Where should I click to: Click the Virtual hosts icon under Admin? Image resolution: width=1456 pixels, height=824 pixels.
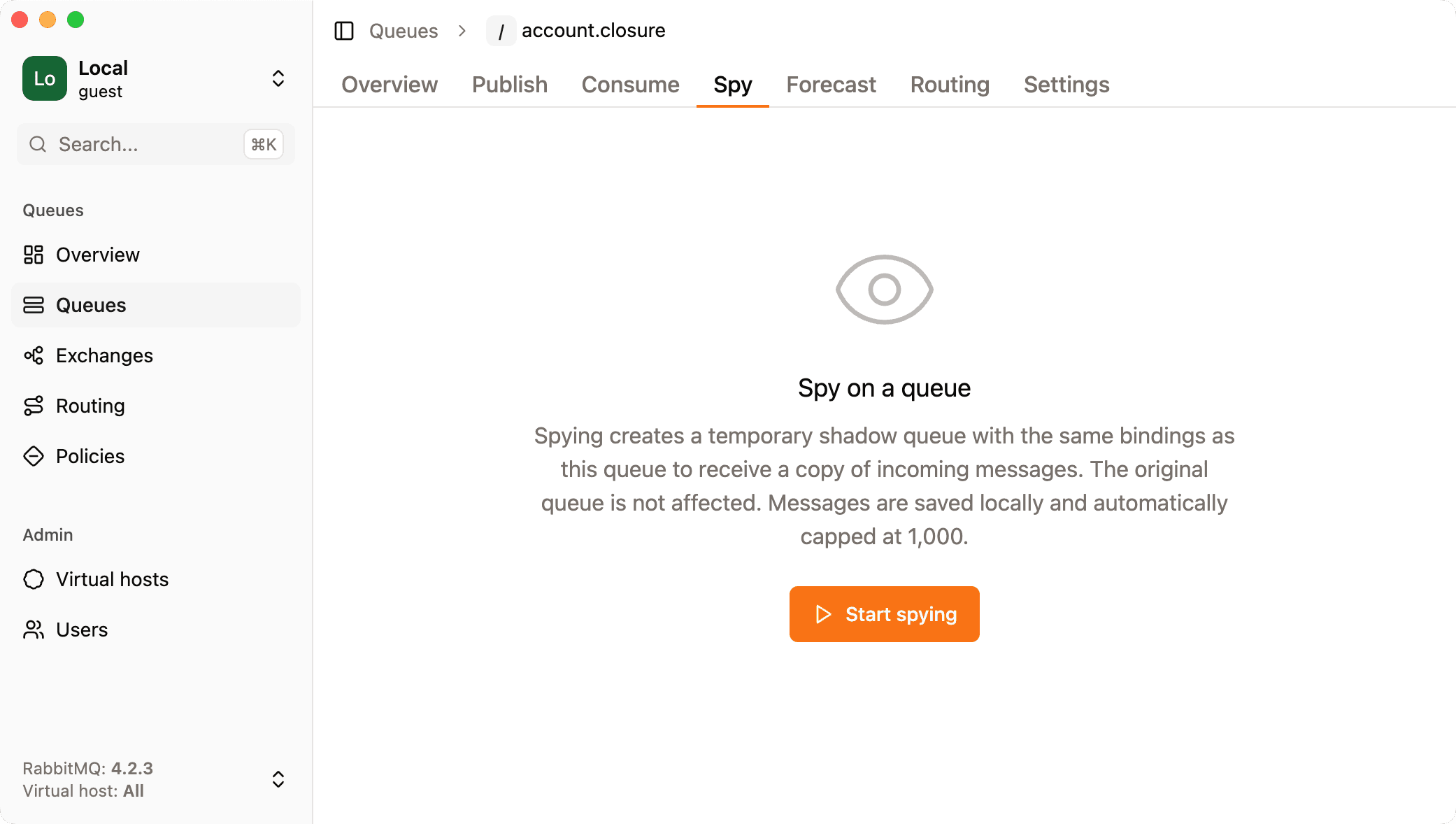pos(34,579)
